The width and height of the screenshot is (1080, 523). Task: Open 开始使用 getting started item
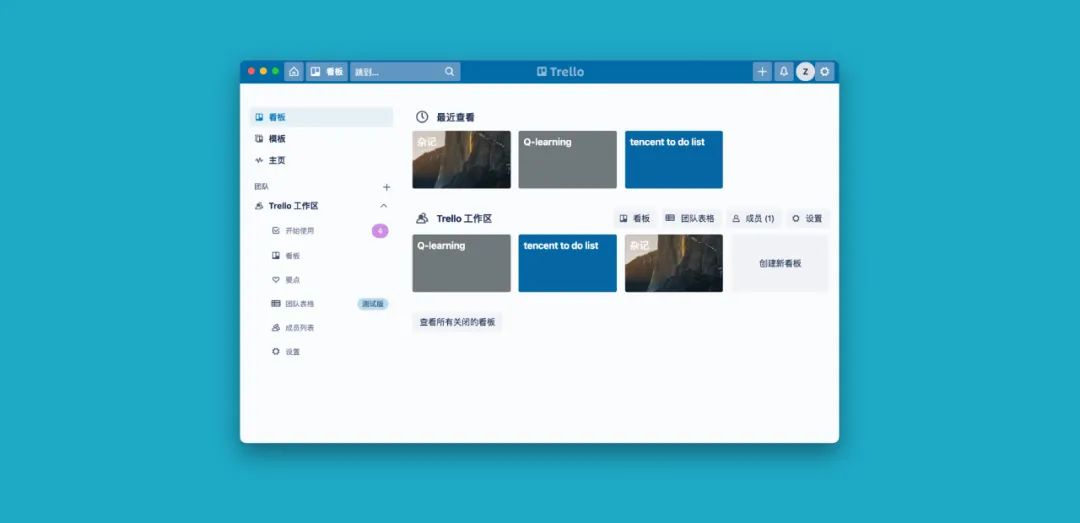tap(300, 231)
